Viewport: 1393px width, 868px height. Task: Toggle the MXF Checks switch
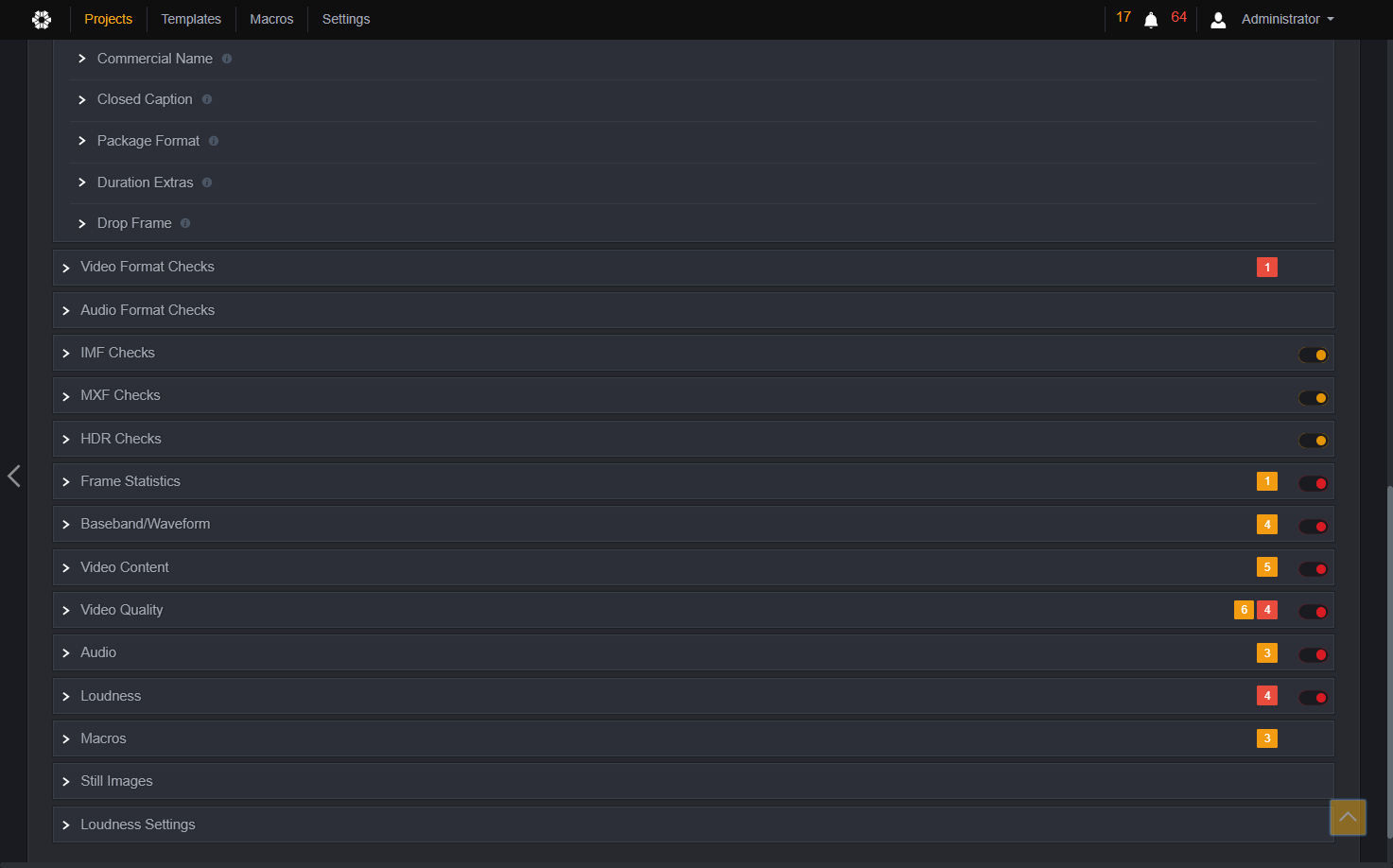click(1313, 398)
